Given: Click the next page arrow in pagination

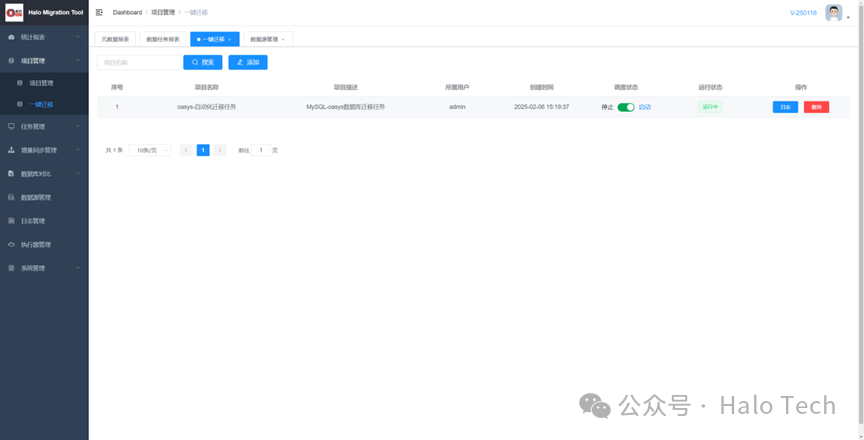Looking at the screenshot, I should [x=220, y=150].
